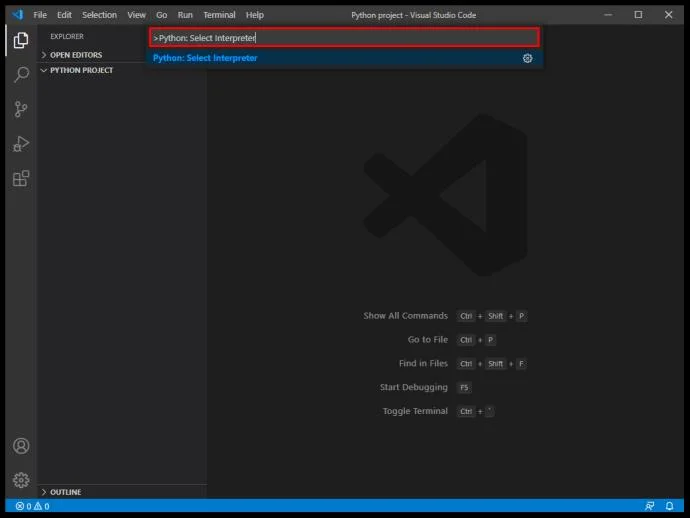Click the Toggle Terminal hint text
Image resolution: width=690 pixels, height=518 pixels.
pos(415,411)
